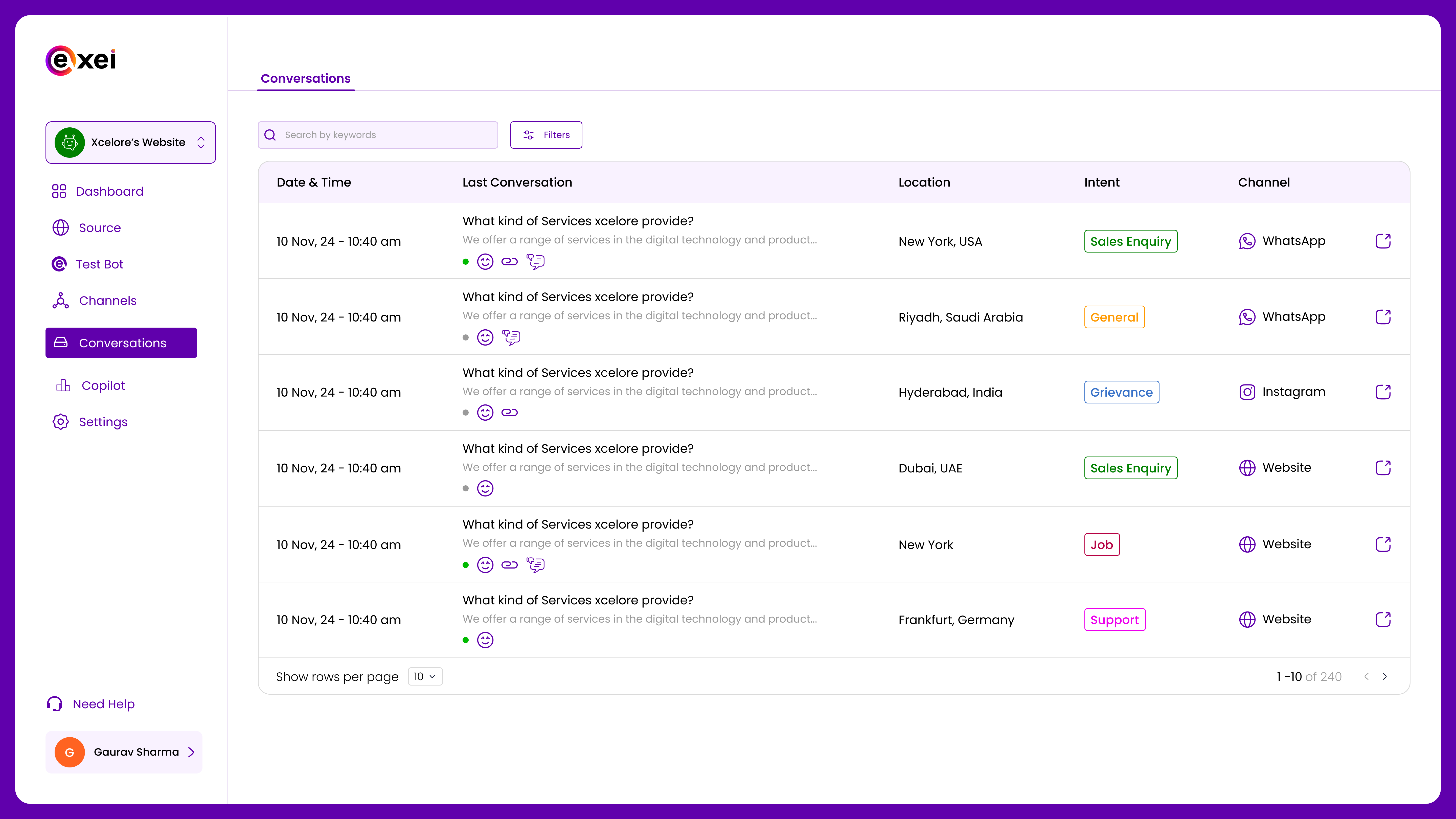Click WhatsApp icon in New York, USA row
1456x819 pixels.
click(1247, 241)
